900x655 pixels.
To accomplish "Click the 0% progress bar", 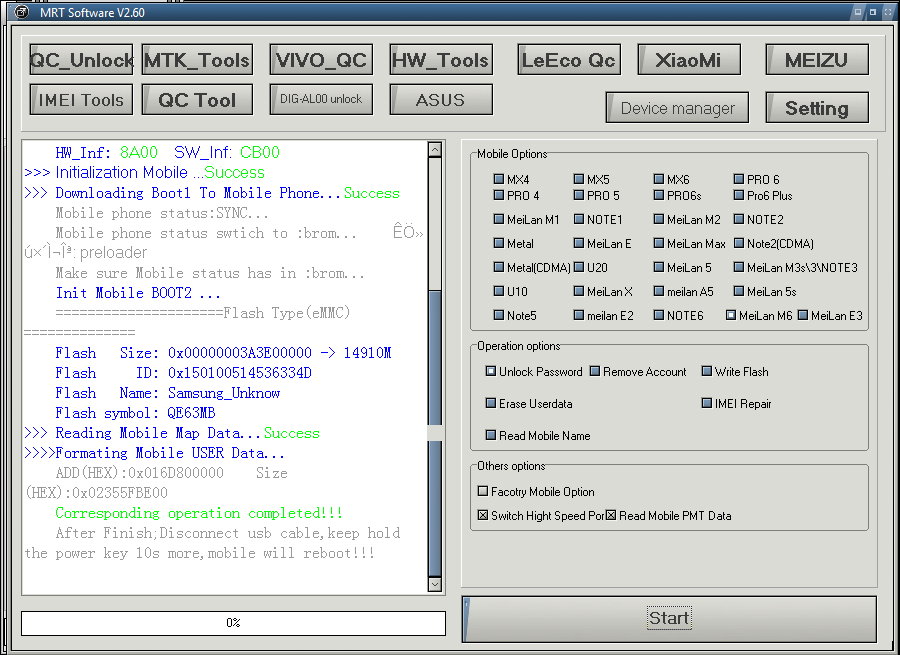I will pyautogui.click(x=233, y=623).
